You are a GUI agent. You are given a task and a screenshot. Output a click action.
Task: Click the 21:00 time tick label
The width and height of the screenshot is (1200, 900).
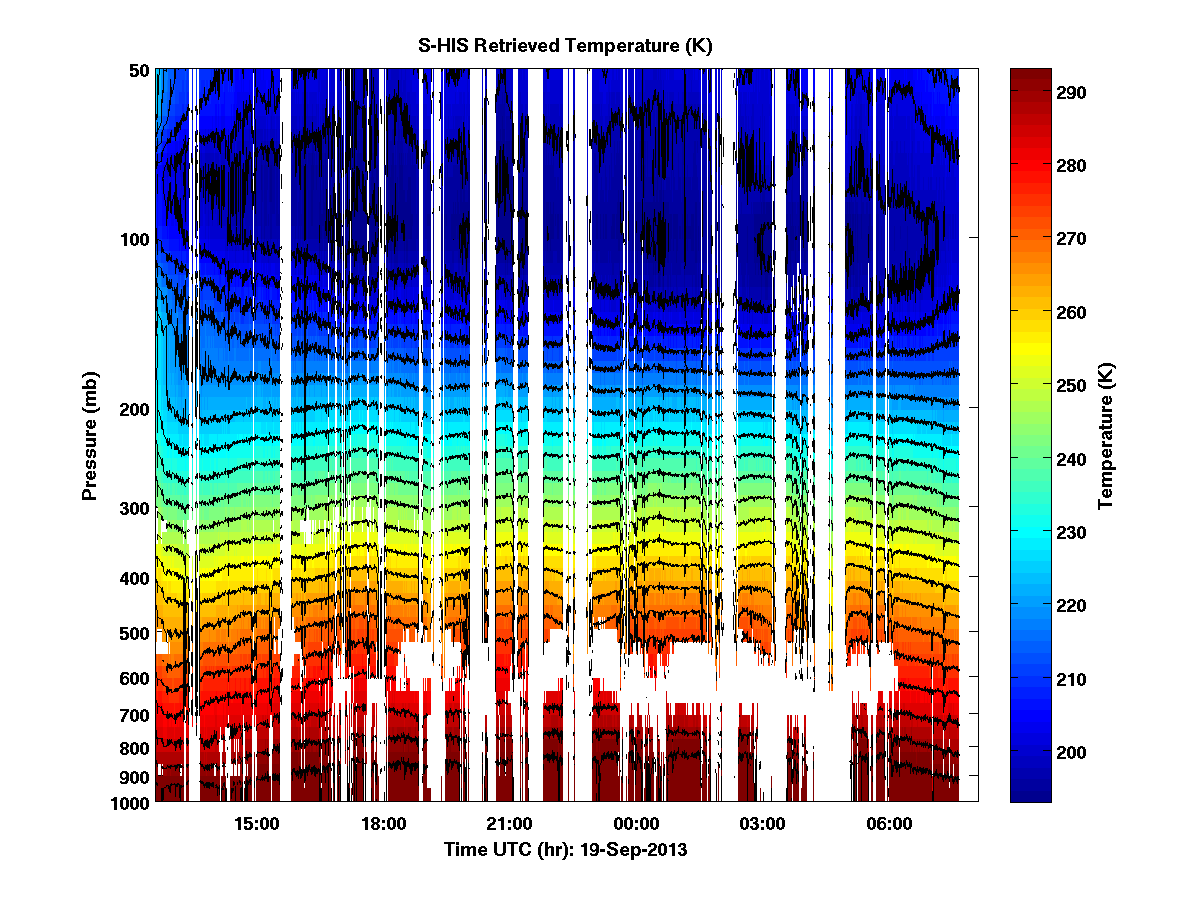point(509,824)
